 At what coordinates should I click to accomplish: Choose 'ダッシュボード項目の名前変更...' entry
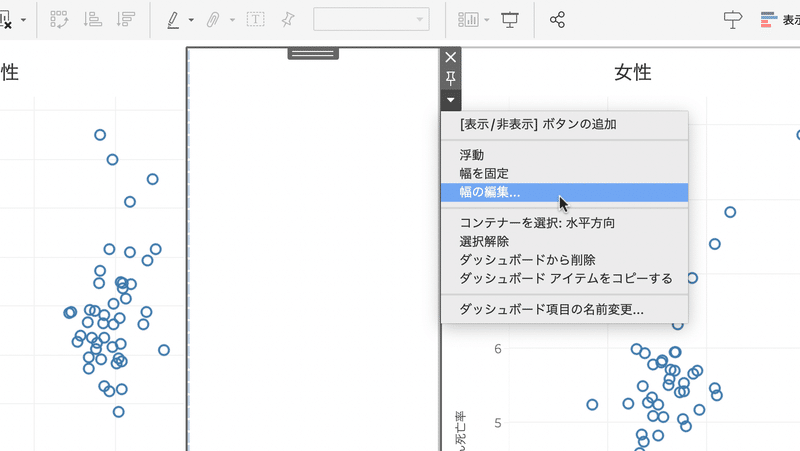pos(564,309)
